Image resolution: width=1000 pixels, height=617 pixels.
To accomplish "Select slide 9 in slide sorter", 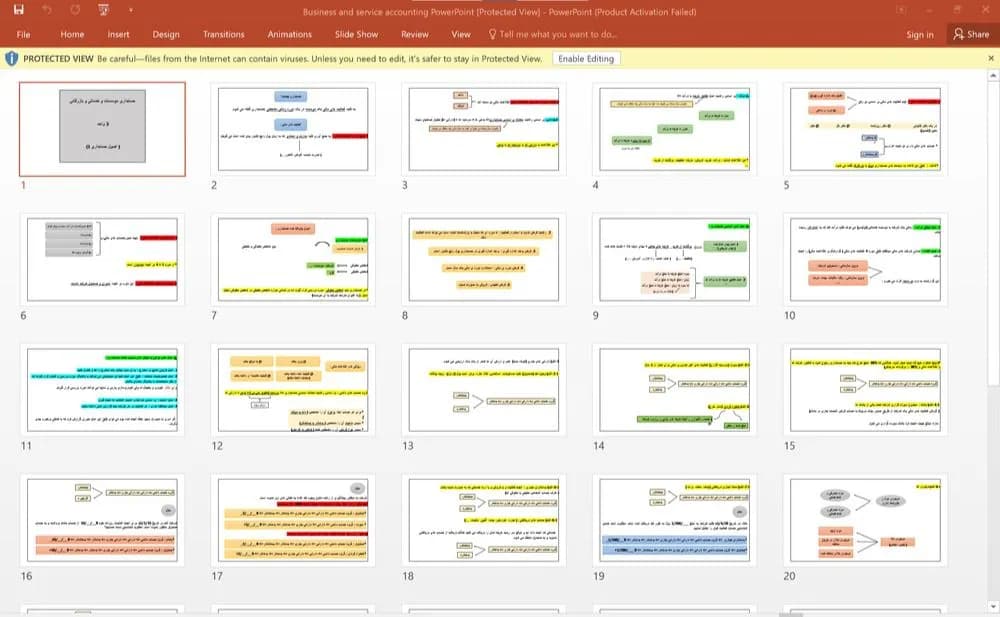I will [674, 259].
